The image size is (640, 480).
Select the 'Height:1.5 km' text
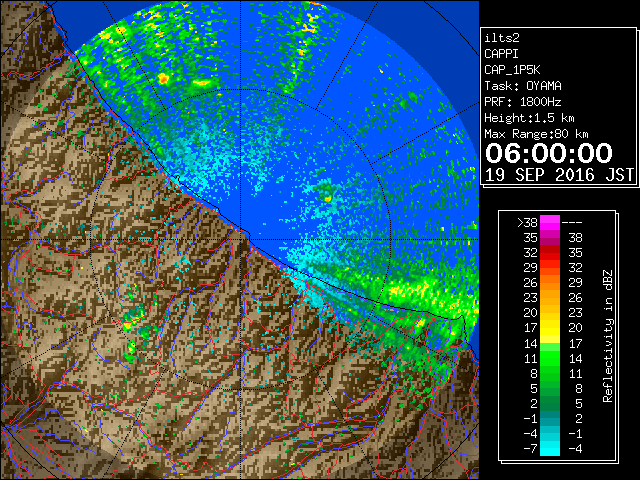529,118
